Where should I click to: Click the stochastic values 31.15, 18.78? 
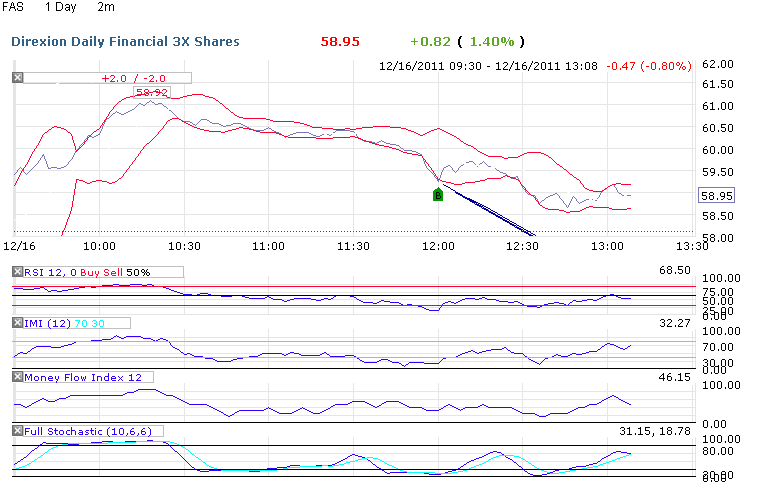[655, 431]
